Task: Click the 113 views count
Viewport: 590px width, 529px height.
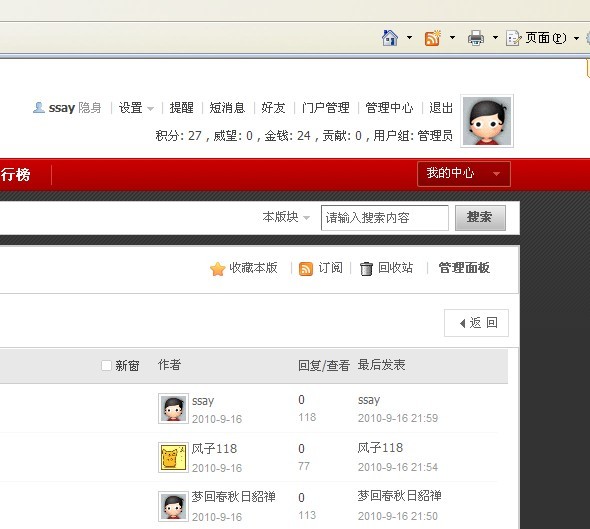Action: pyautogui.click(x=307, y=515)
